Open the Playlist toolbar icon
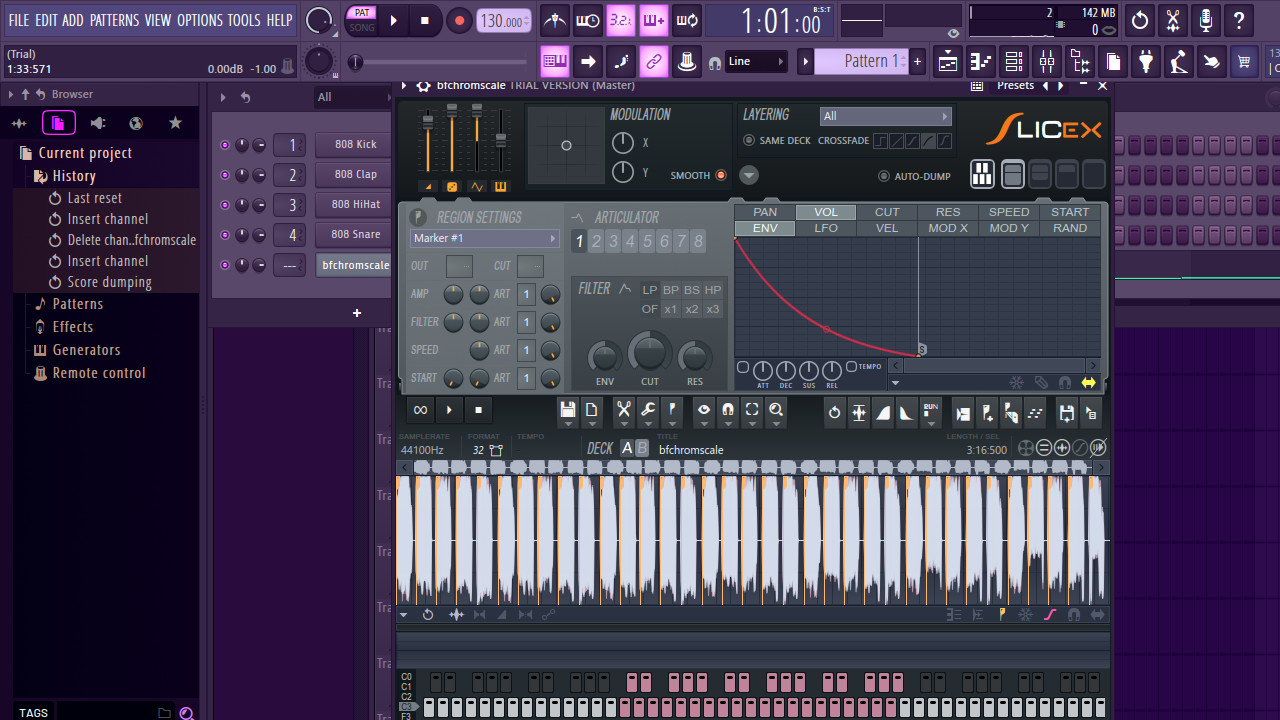The width and height of the screenshot is (1280, 720). (x=948, y=62)
